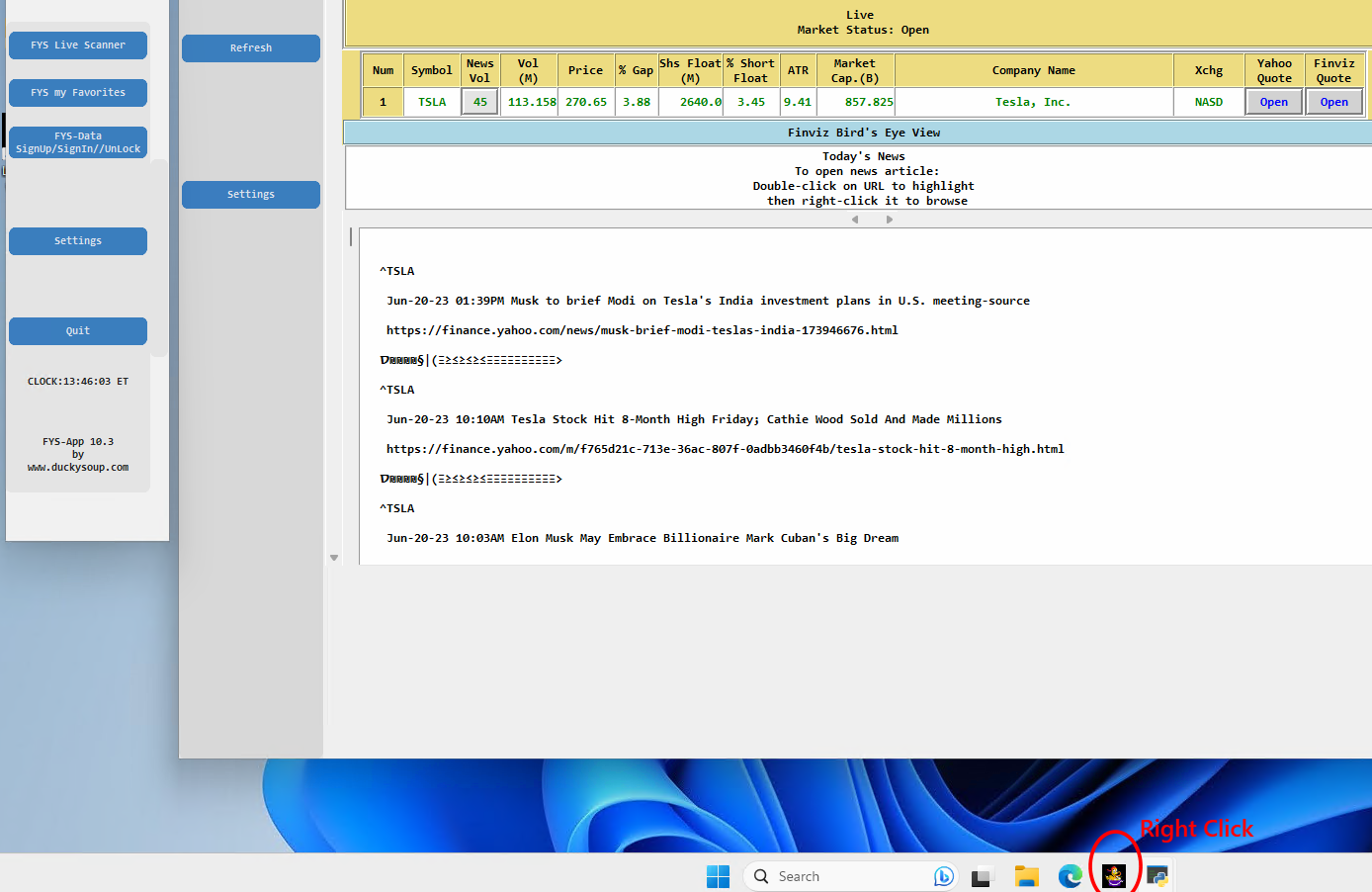Quit the FYS application

pyautogui.click(x=78, y=331)
